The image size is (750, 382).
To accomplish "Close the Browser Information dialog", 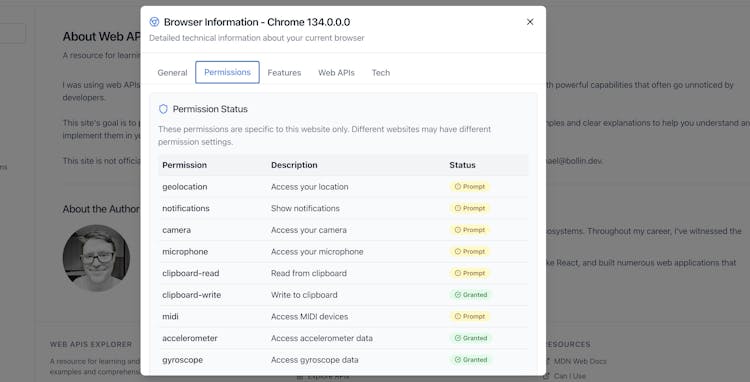I will 530,22.
